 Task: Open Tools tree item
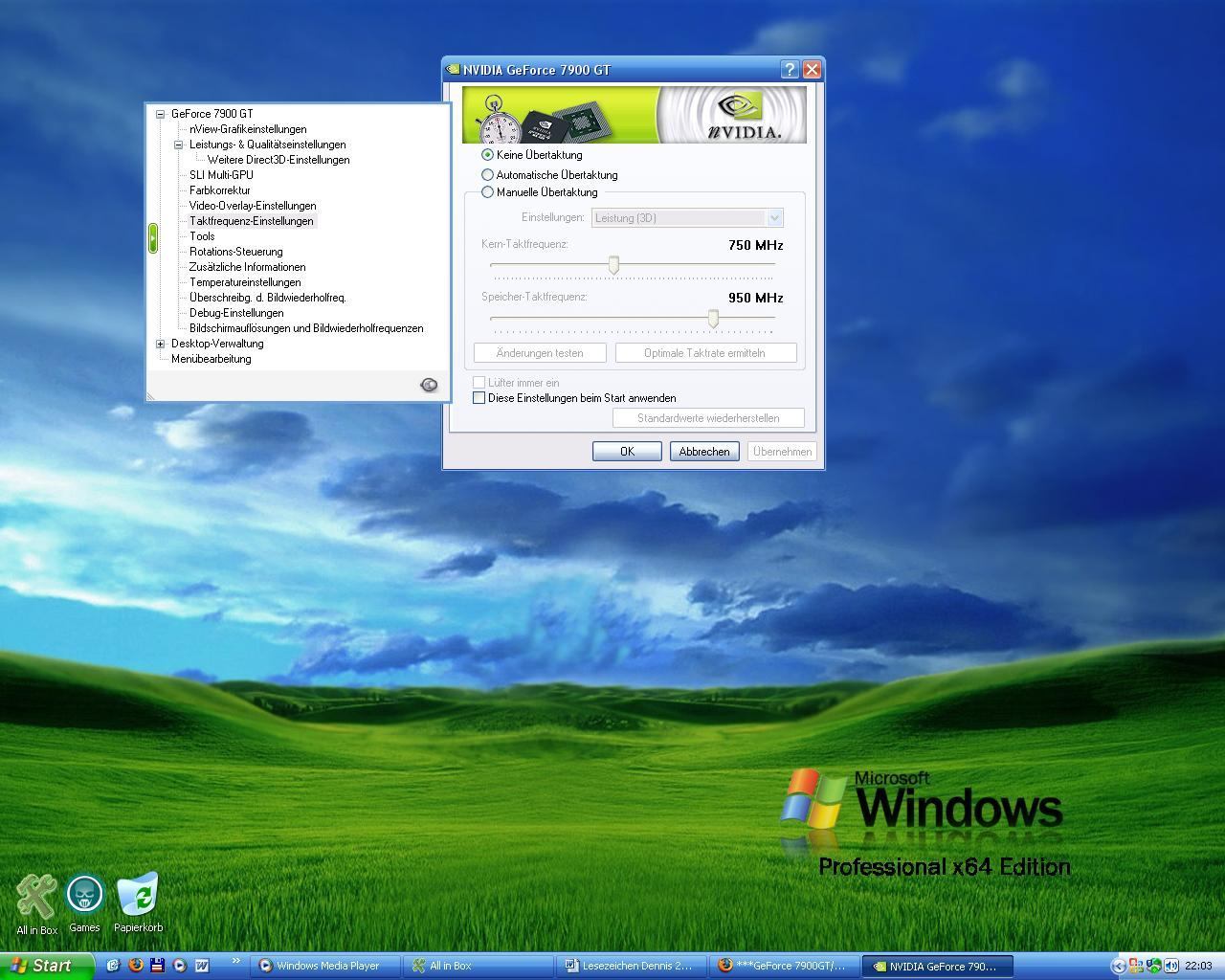pyautogui.click(x=202, y=236)
